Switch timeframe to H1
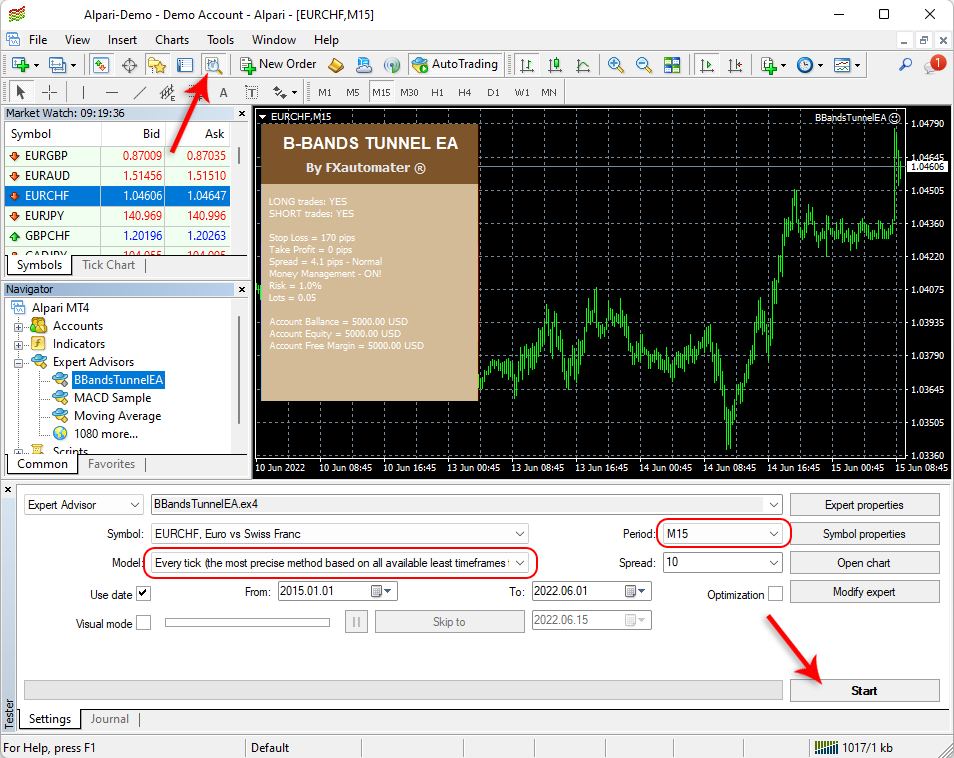The width and height of the screenshot is (954, 758). pyautogui.click(x=437, y=92)
